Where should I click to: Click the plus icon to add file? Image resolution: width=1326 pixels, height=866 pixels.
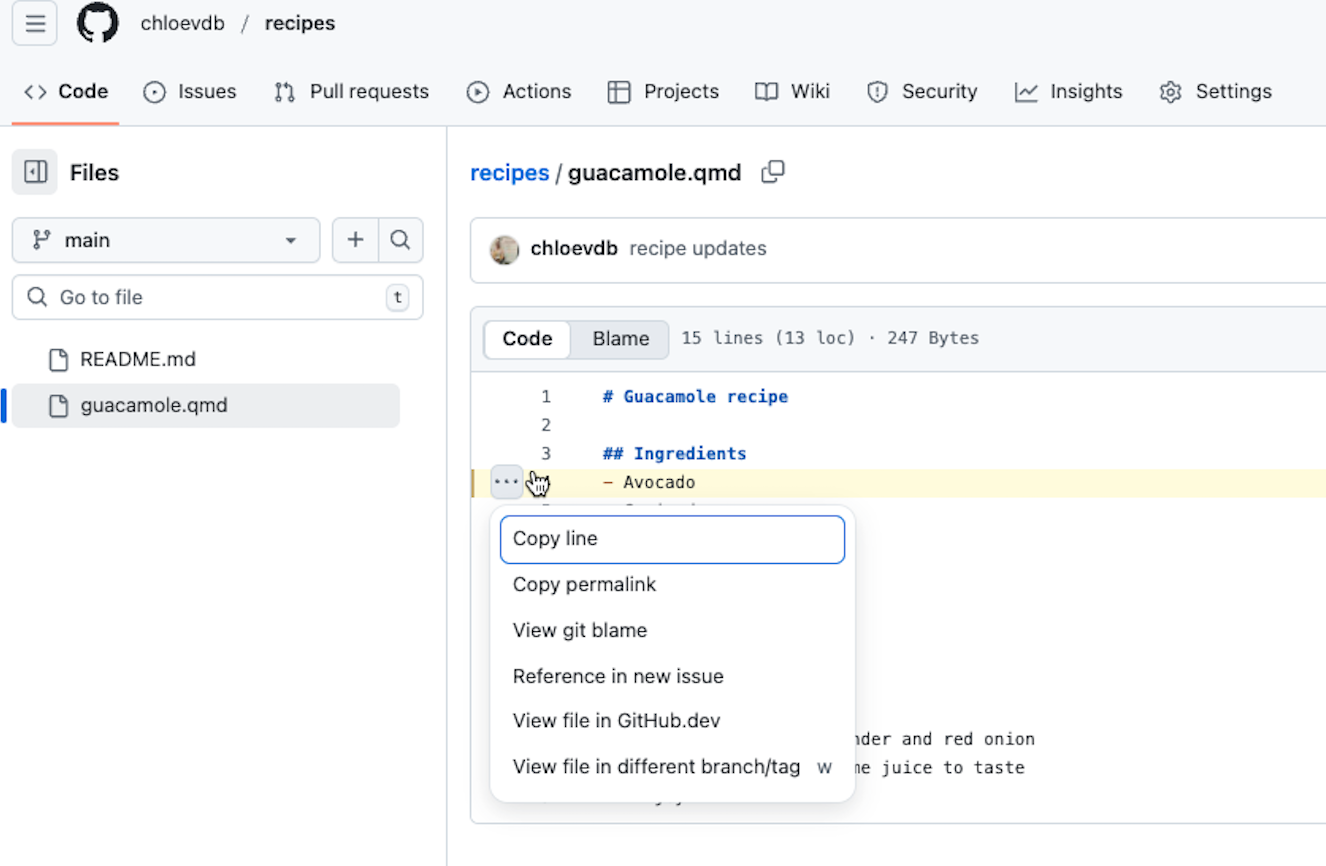click(x=355, y=240)
